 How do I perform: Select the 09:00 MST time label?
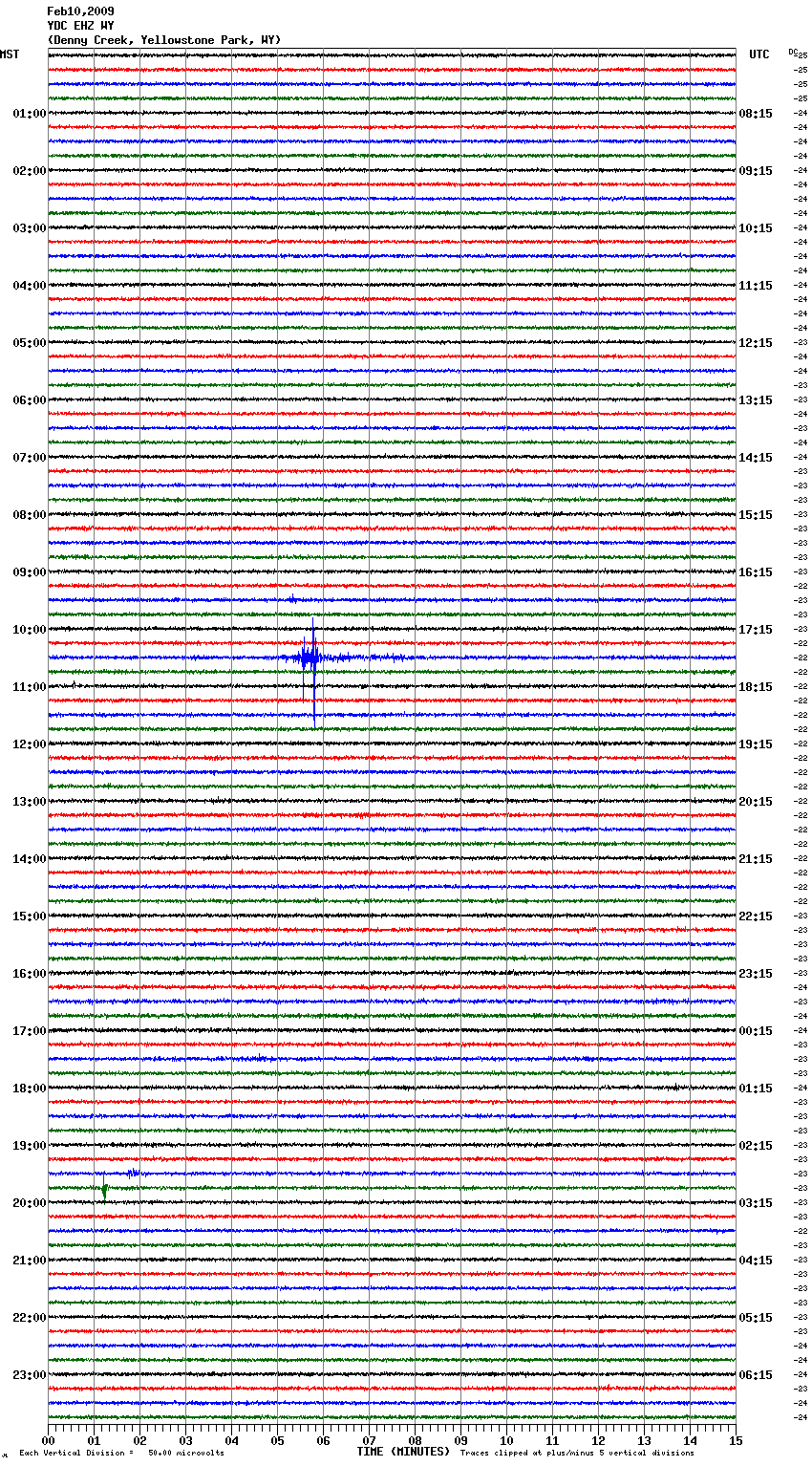29,572
